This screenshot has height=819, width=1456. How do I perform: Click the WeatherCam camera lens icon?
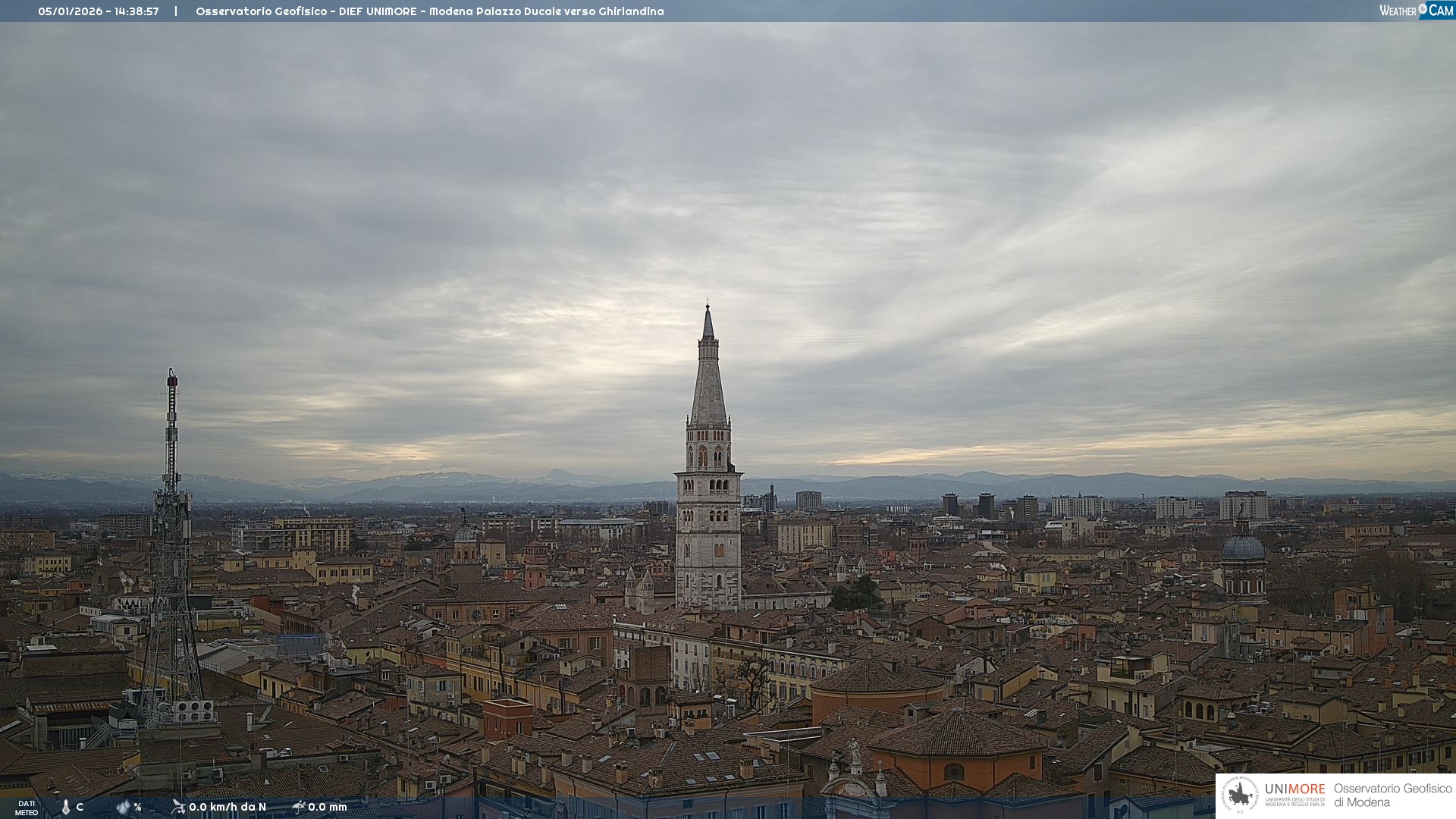click(x=1423, y=9)
